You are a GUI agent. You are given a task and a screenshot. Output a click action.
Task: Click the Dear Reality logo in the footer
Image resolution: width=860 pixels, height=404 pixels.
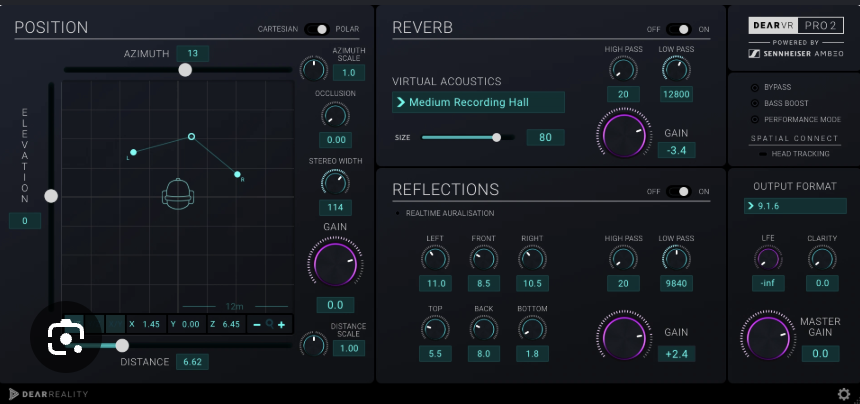[x=48, y=394]
